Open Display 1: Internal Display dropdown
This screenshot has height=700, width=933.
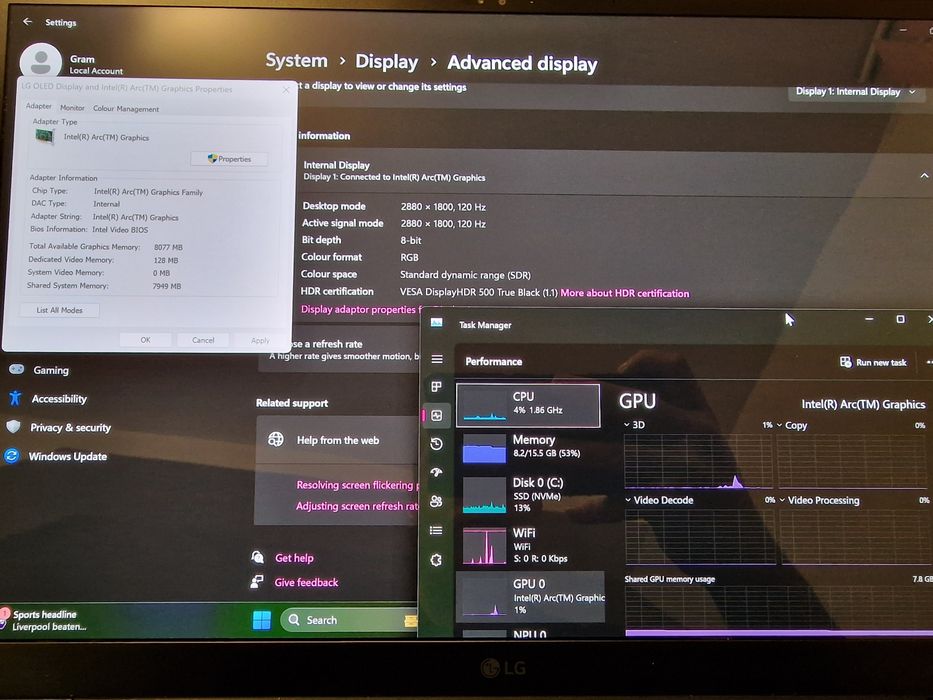(855, 92)
